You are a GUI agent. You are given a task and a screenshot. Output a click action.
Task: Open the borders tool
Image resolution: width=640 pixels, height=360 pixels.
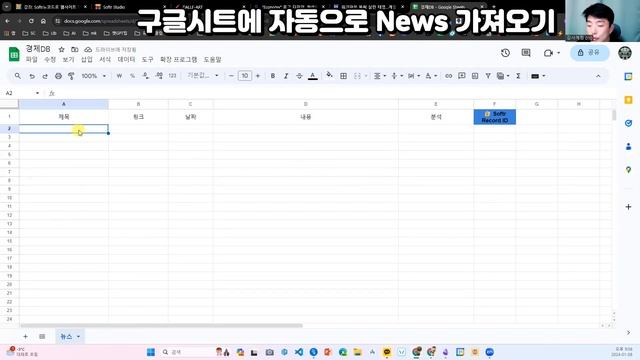pos(344,76)
